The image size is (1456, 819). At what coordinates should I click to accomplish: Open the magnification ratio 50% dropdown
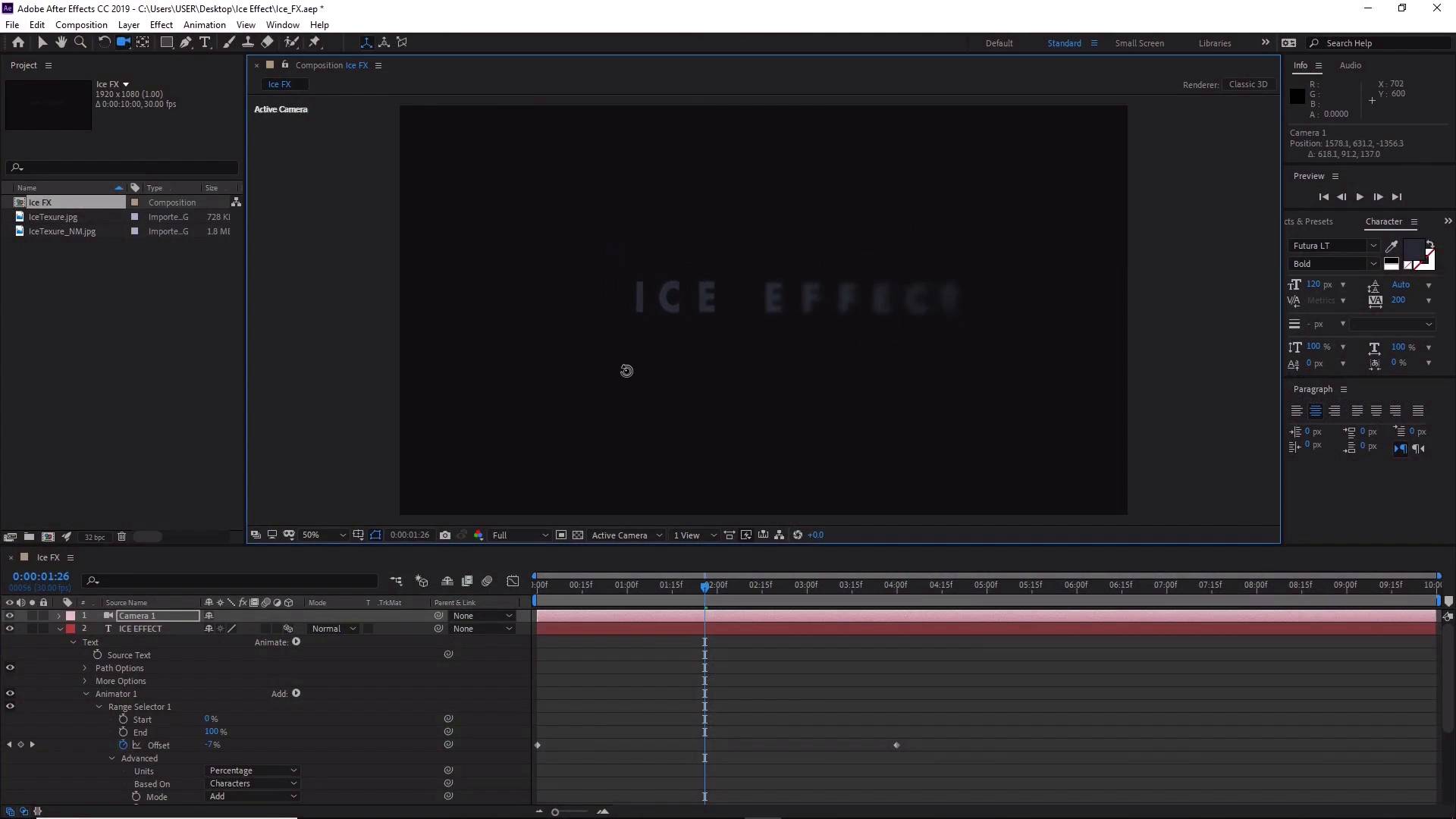pos(322,535)
